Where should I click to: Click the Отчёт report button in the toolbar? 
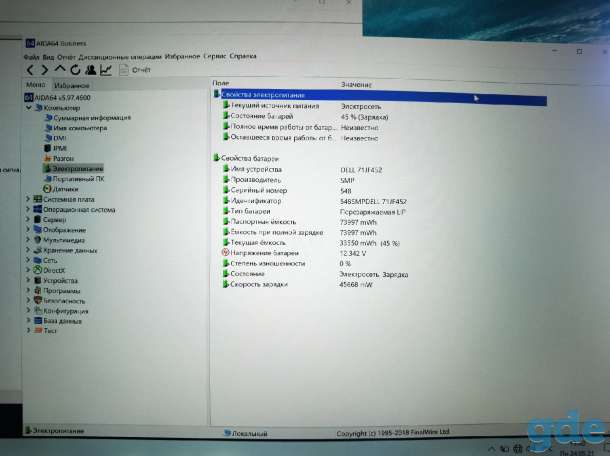pyautogui.click(x=135, y=70)
